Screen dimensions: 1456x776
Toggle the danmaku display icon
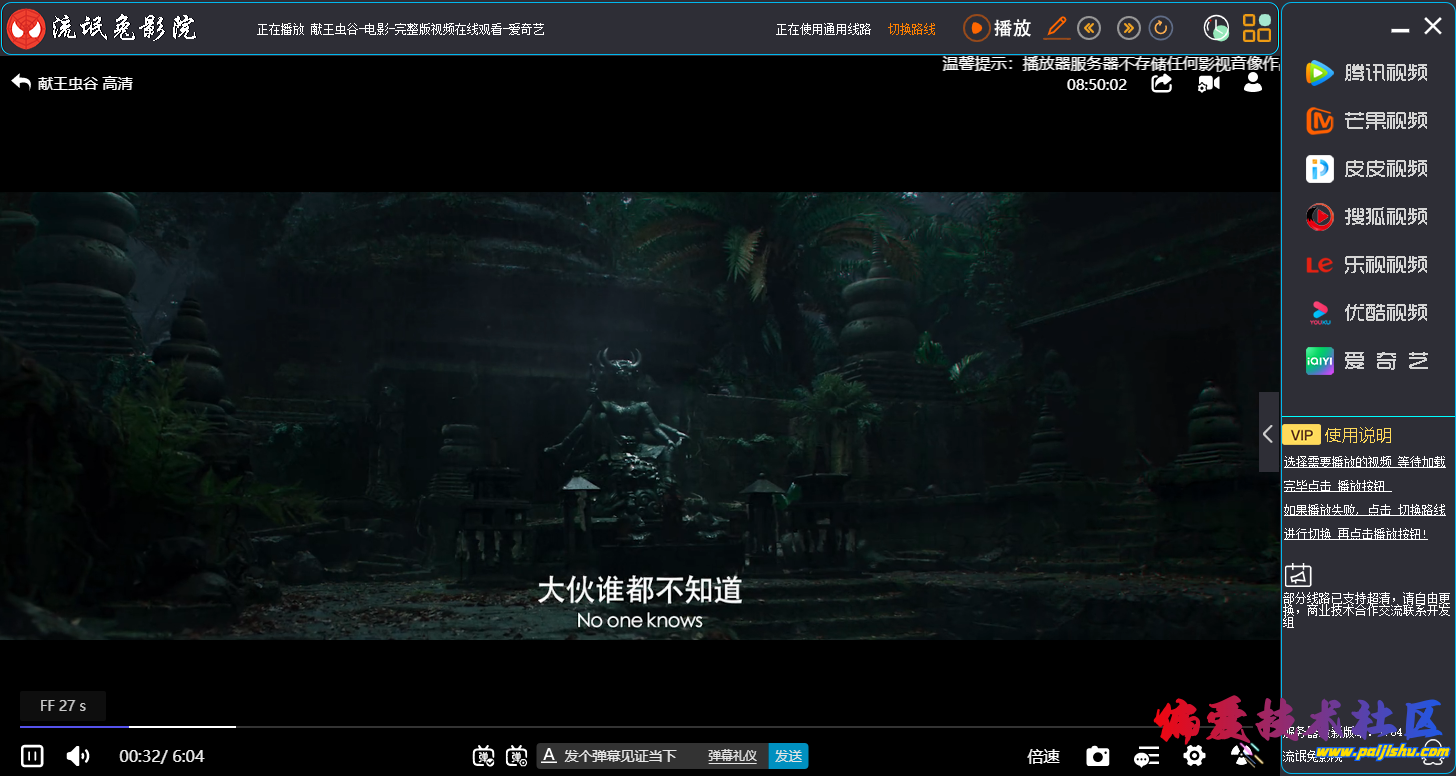(484, 756)
